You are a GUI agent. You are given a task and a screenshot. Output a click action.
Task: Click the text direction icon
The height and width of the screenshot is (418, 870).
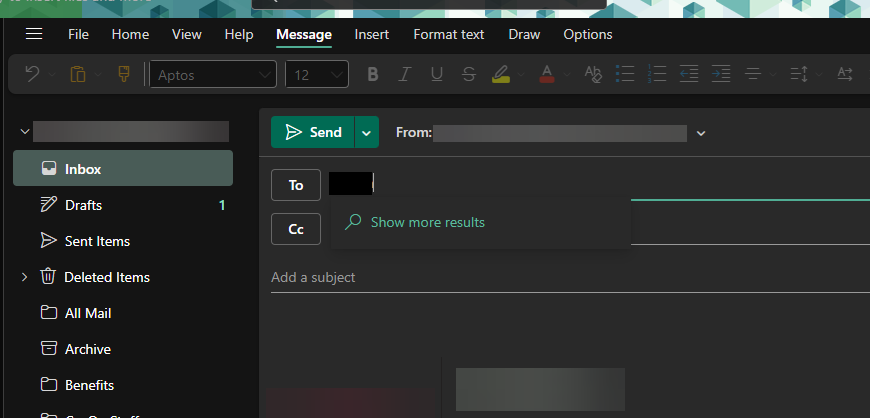point(844,74)
